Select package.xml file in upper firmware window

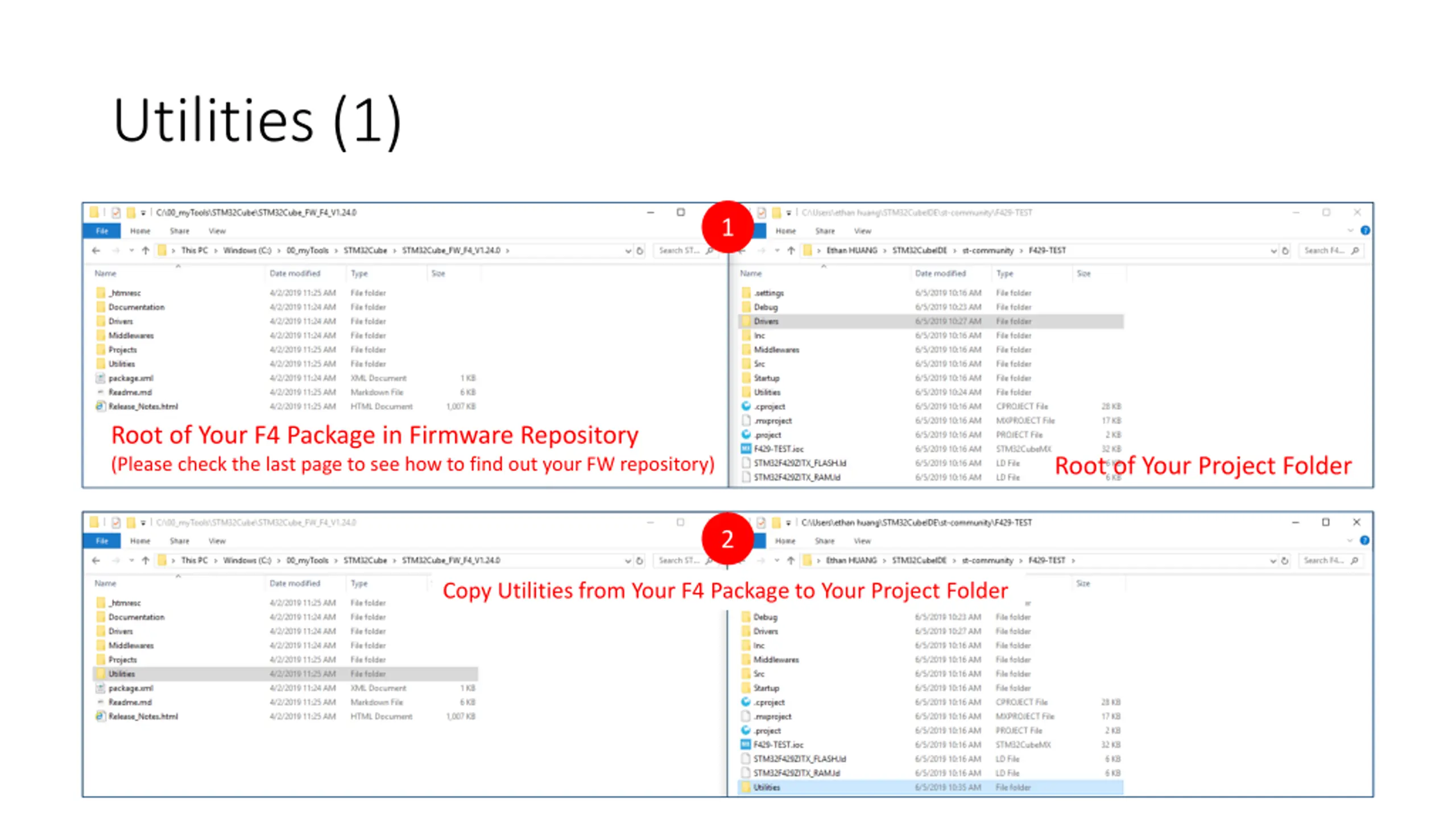pyautogui.click(x=130, y=378)
